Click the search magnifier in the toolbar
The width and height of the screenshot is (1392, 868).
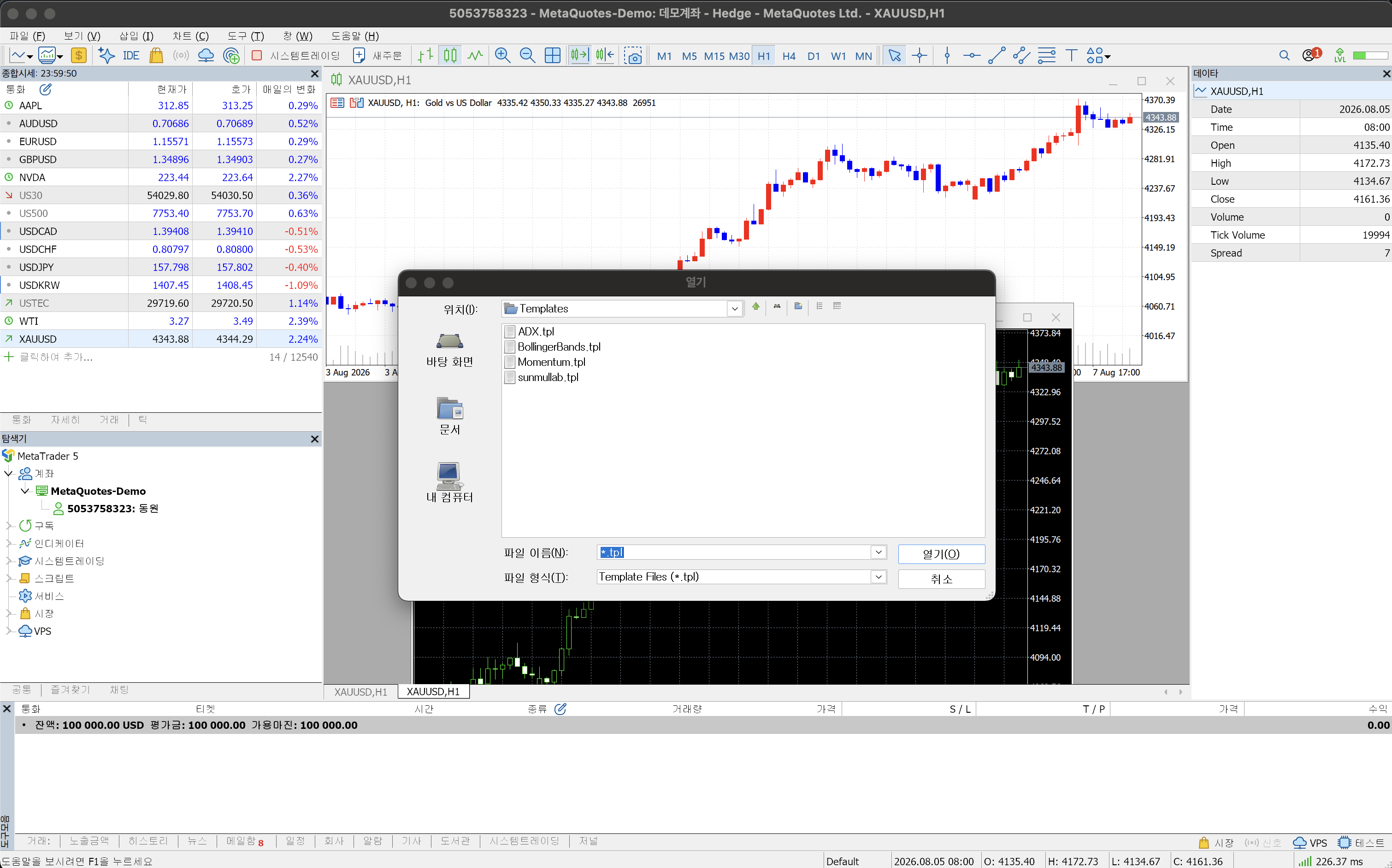point(1284,56)
